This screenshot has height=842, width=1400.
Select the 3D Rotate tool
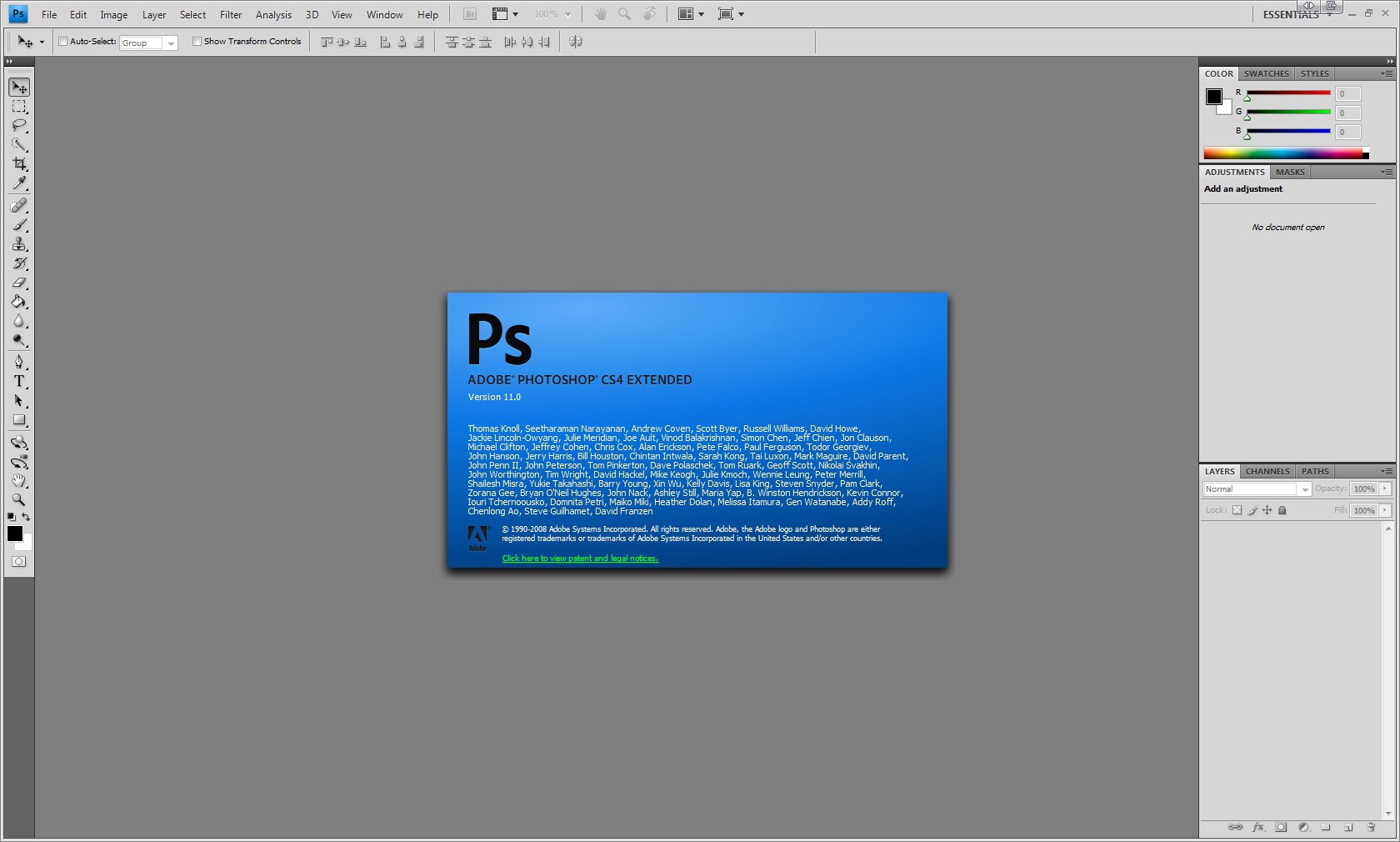pos(19,443)
